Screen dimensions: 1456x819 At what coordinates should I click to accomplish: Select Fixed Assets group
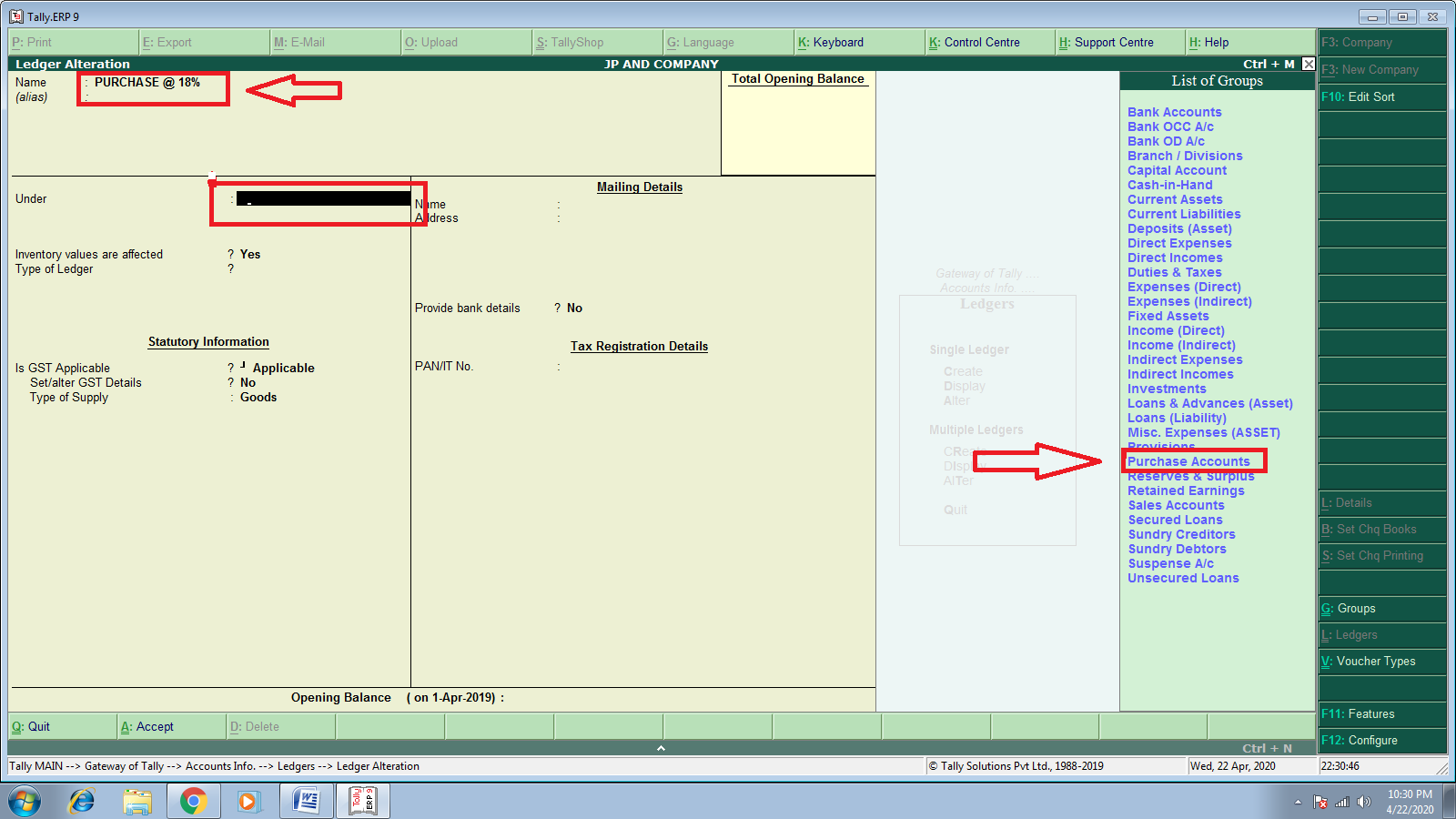tap(1168, 316)
